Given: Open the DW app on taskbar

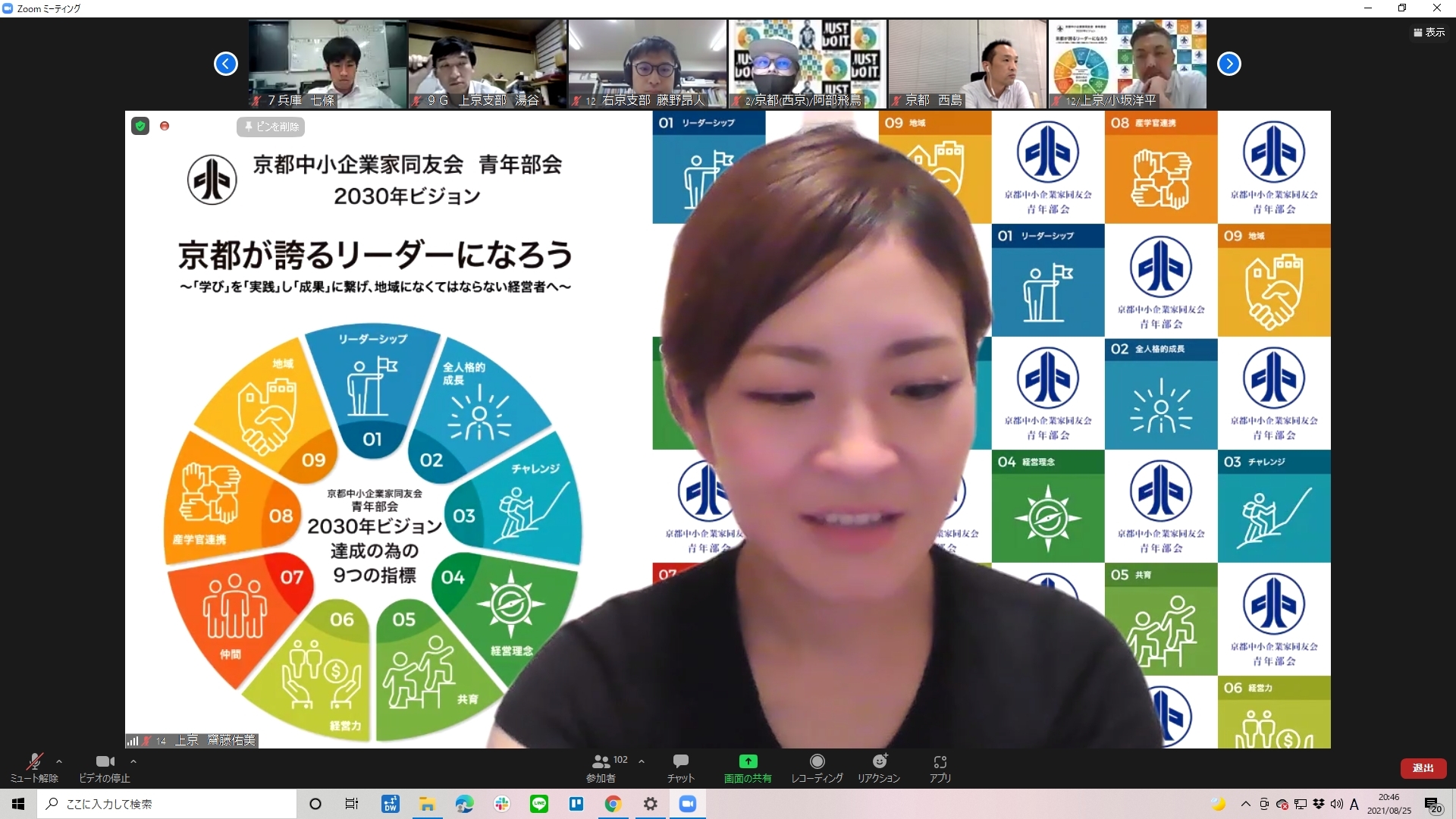Looking at the screenshot, I should point(391,804).
